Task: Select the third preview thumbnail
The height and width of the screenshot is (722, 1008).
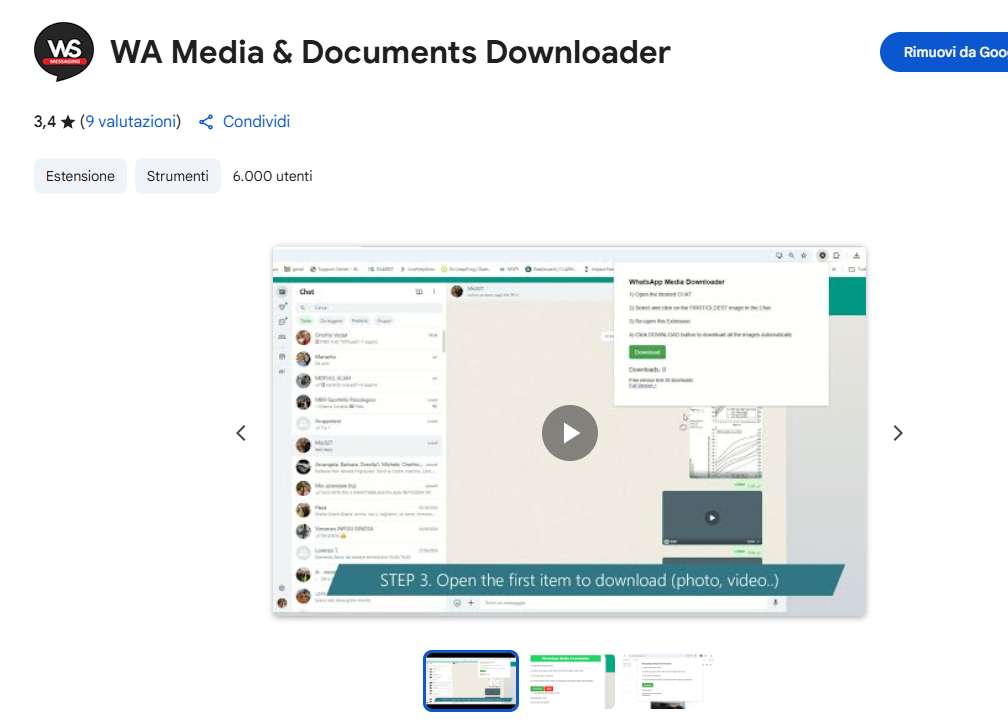Action: 667,681
